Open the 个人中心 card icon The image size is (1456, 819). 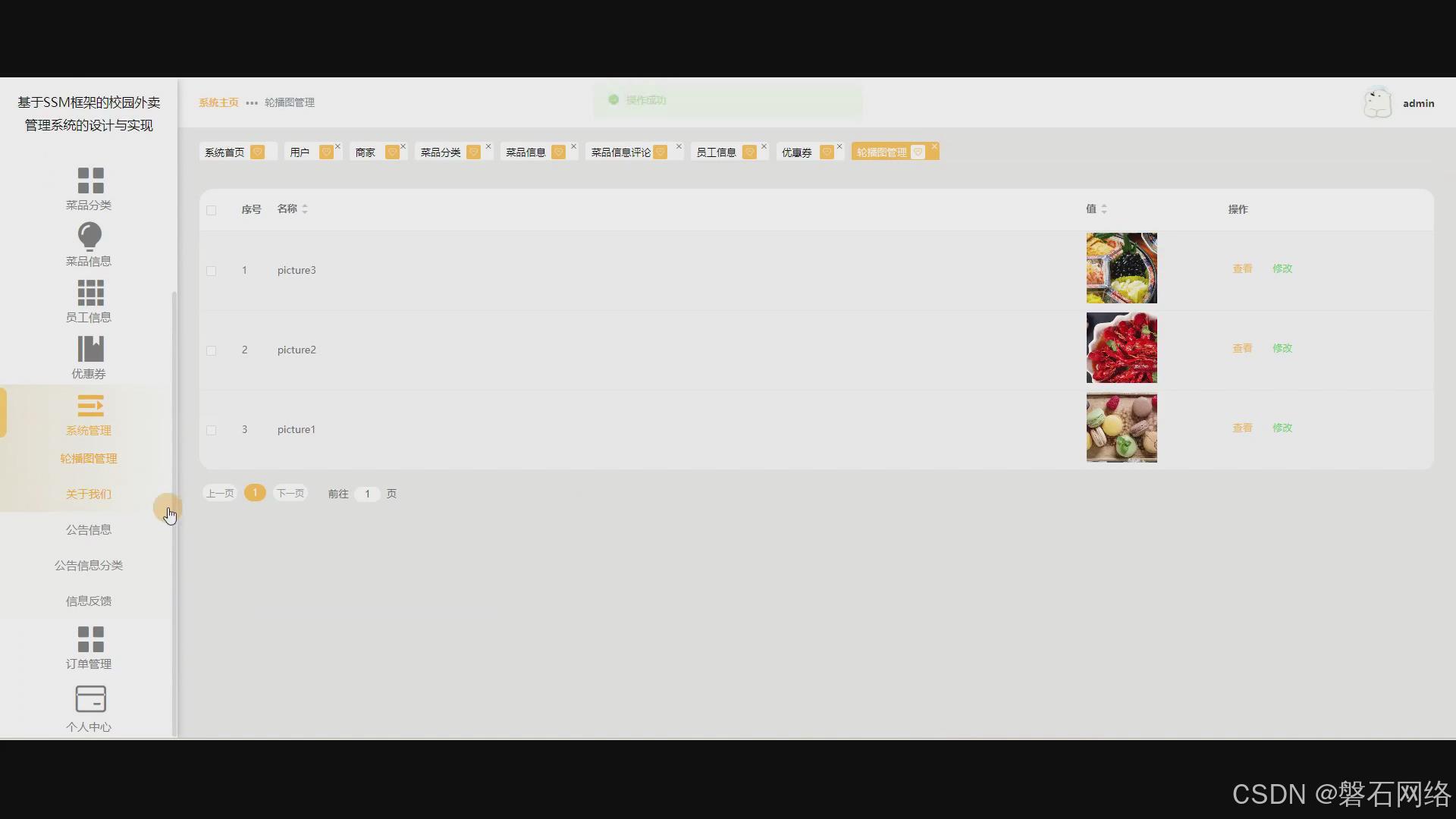pyautogui.click(x=90, y=698)
